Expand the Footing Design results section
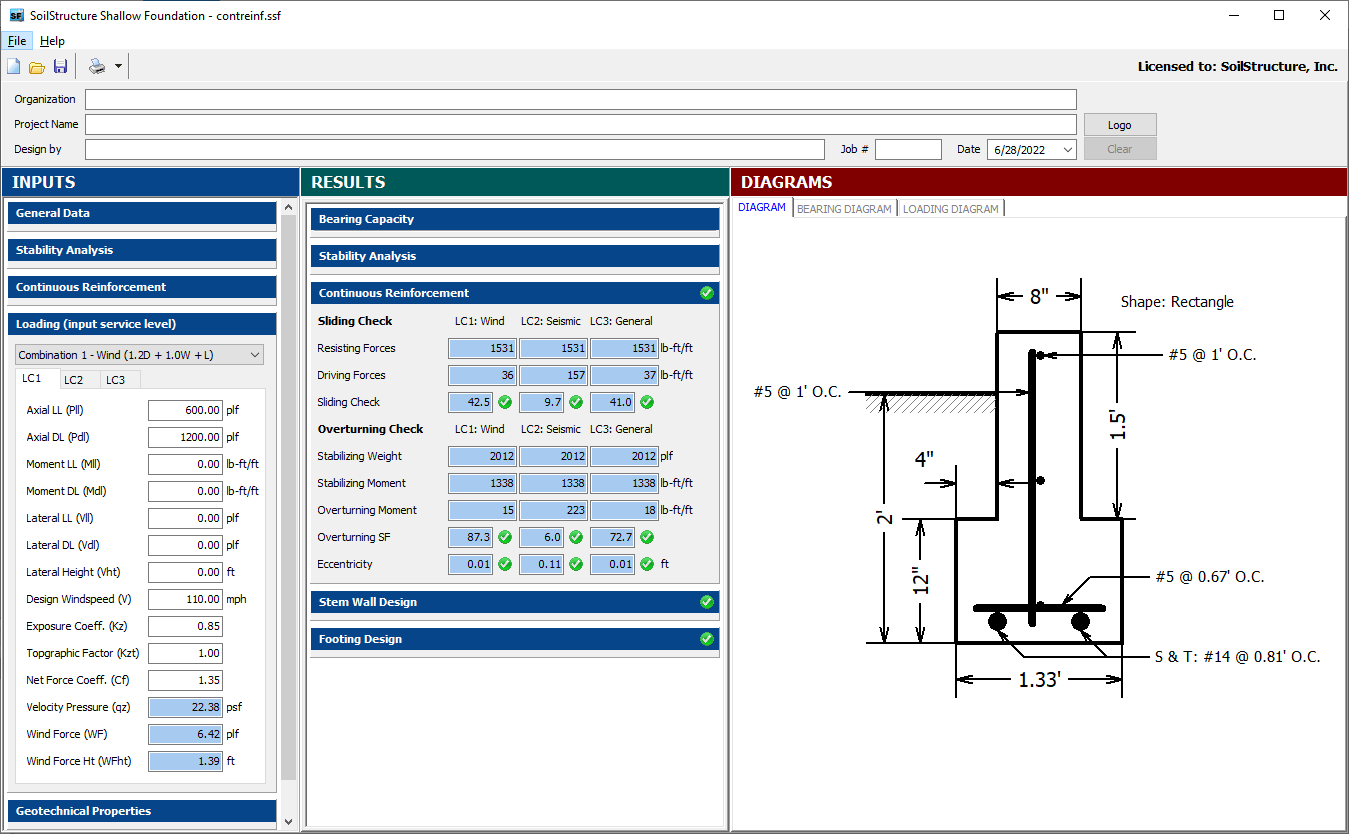 pos(515,639)
